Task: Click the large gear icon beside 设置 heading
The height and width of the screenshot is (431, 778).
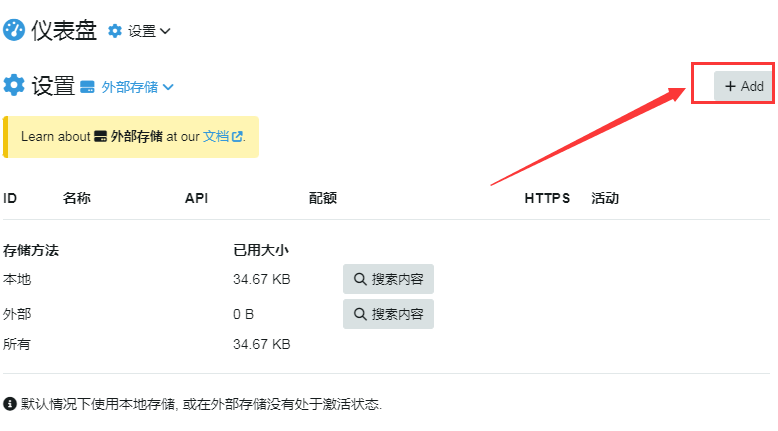Action: [x=14, y=86]
